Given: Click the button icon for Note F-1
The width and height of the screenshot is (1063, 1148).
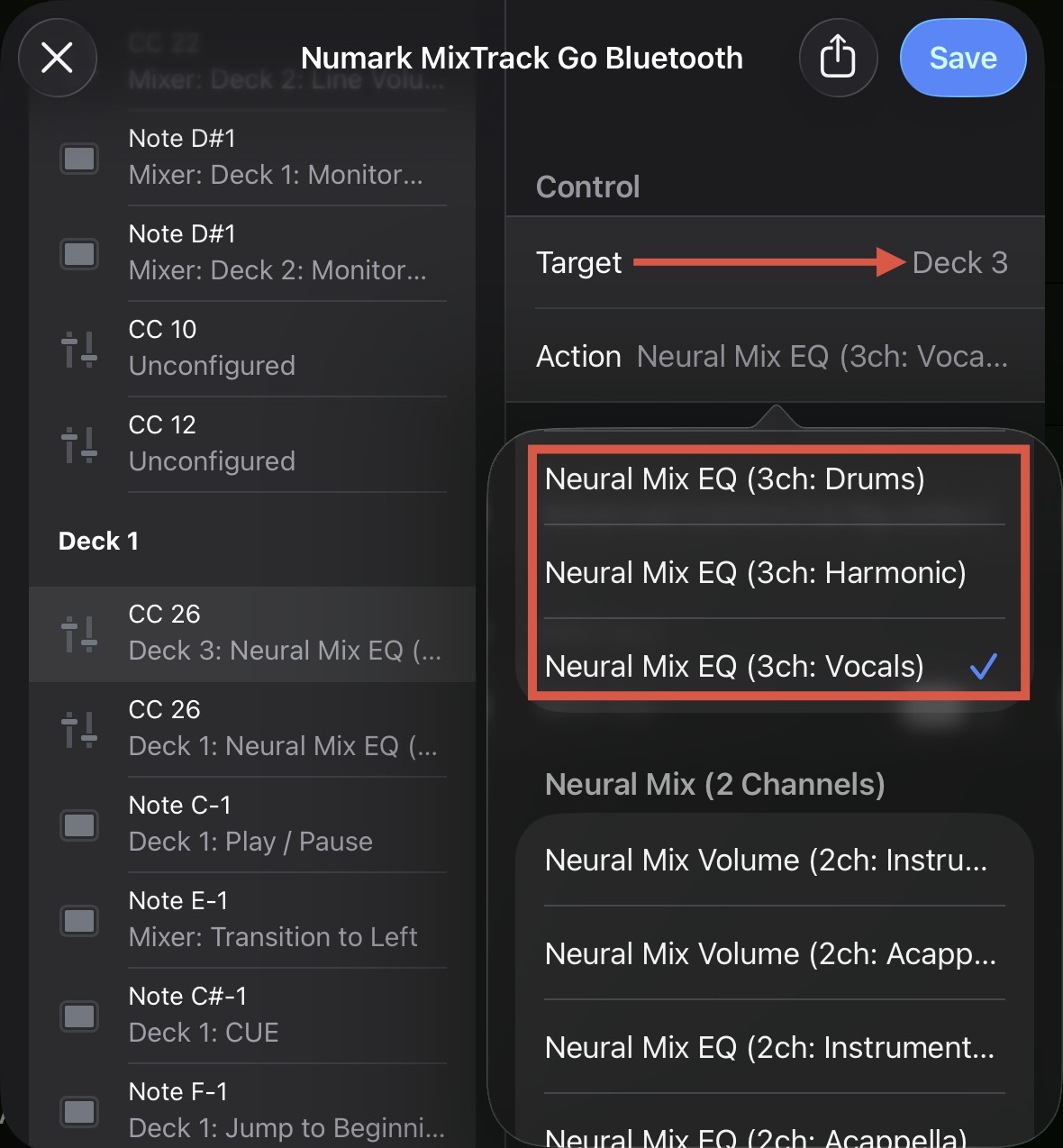Looking at the screenshot, I should click(79, 1111).
